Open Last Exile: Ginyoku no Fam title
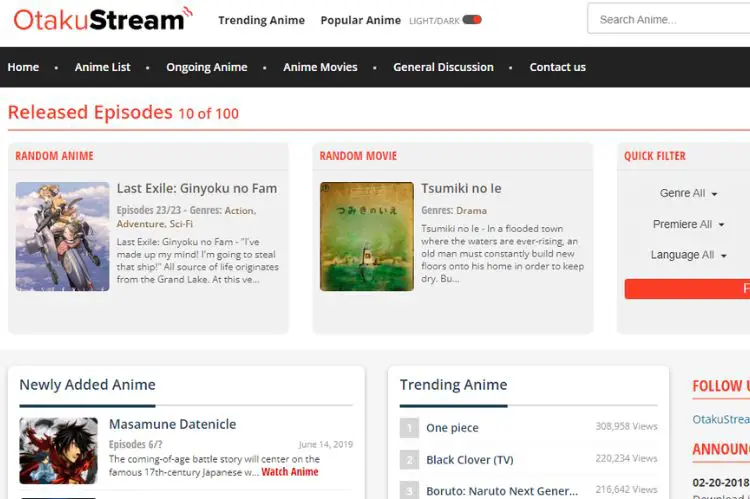The width and height of the screenshot is (750, 499). click(197, 189)
